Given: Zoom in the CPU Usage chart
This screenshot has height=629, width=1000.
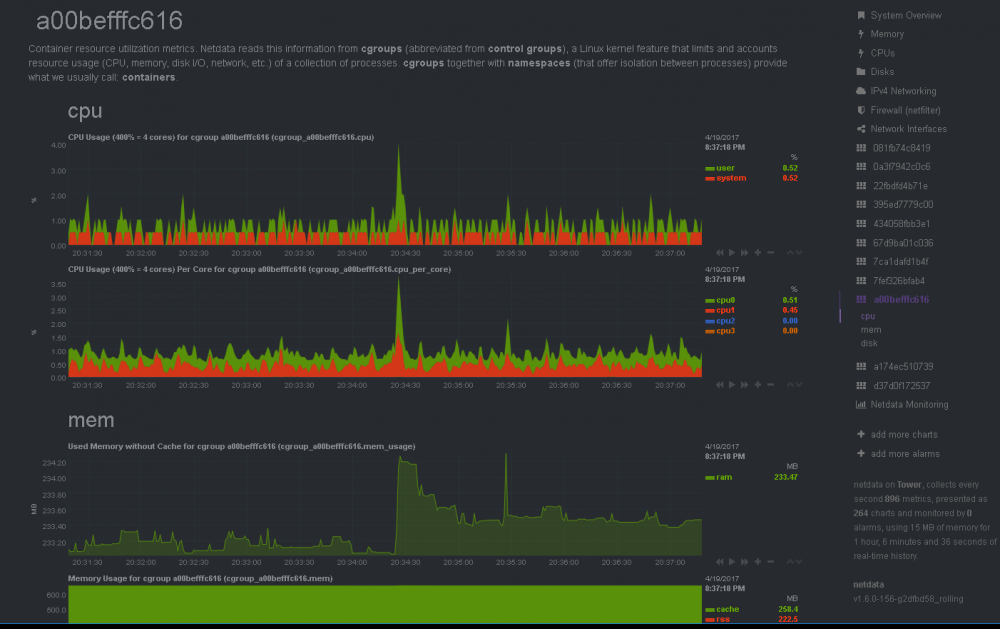Looking at the screenshot, I should click(758, 253).
